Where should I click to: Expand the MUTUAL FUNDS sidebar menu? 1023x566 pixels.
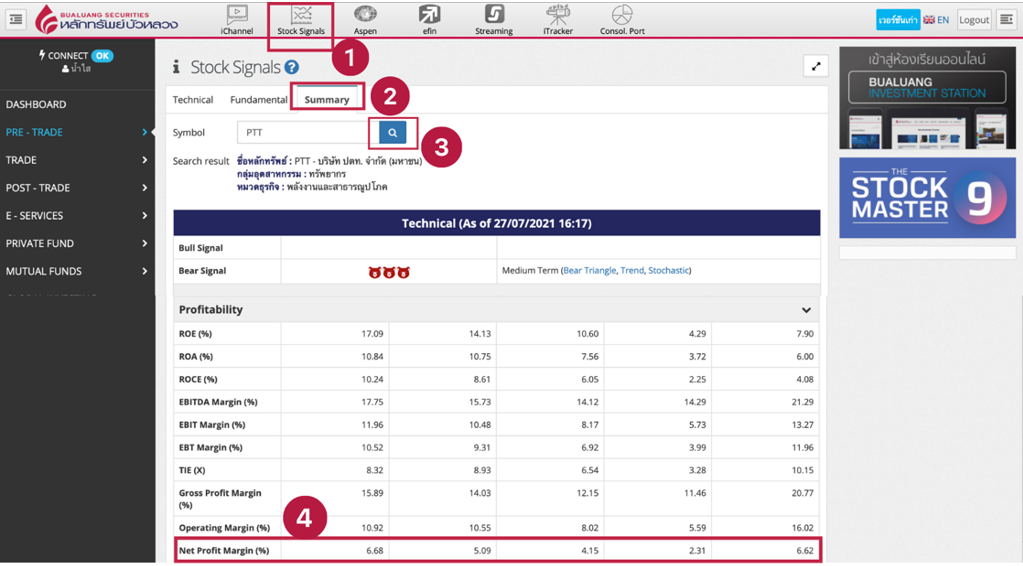tap(76, 271)
